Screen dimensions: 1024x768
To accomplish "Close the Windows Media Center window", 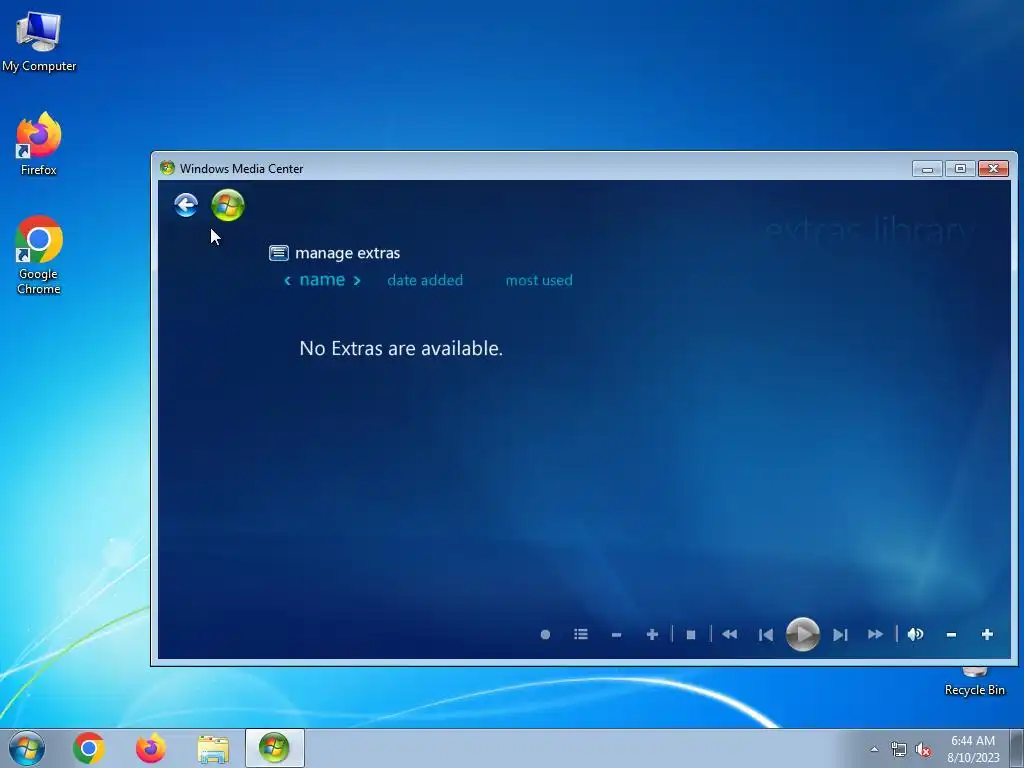I will tap(993, 168).
